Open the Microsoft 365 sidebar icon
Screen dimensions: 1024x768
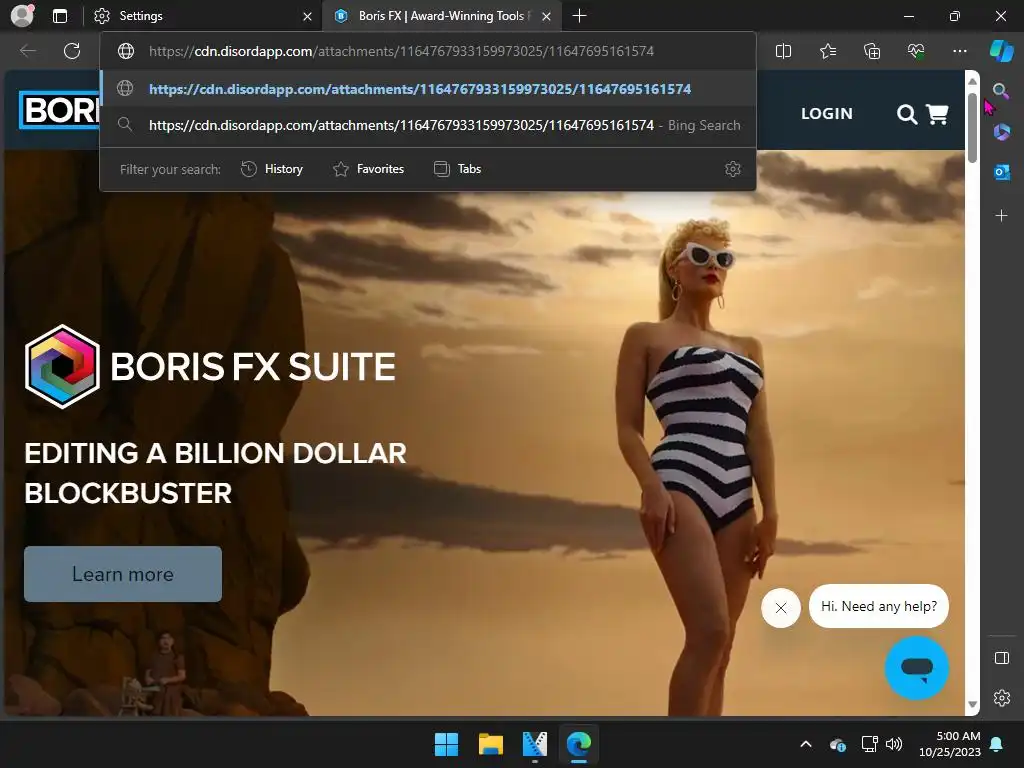click(1002, 132)
